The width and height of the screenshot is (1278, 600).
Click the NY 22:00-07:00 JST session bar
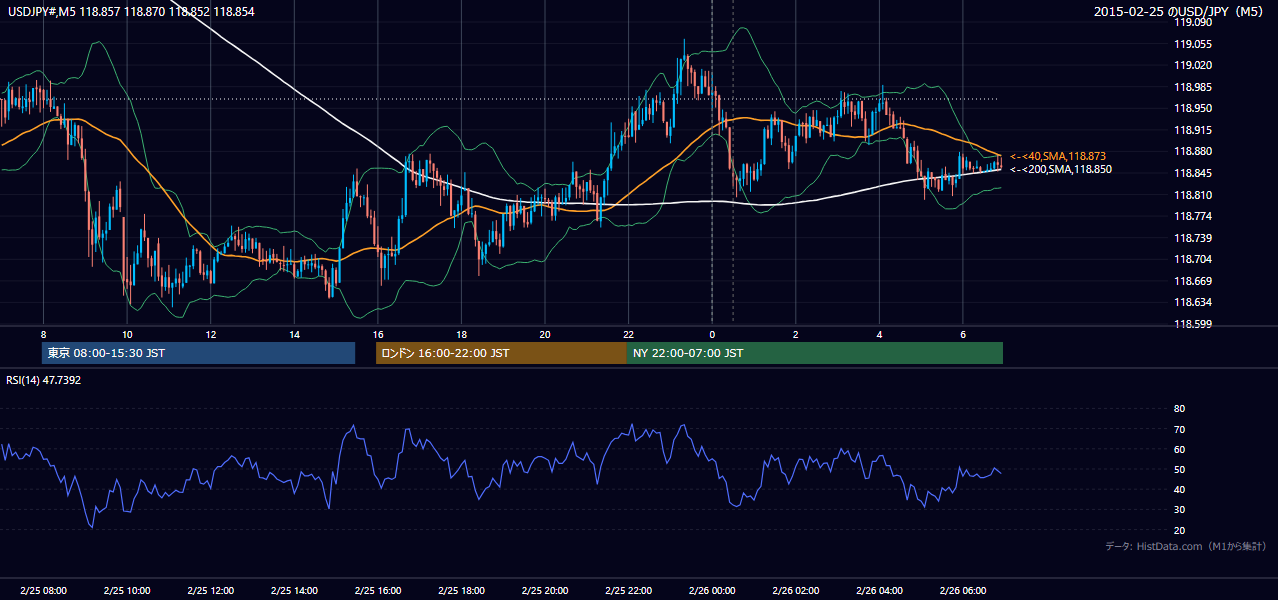[815, 353]
